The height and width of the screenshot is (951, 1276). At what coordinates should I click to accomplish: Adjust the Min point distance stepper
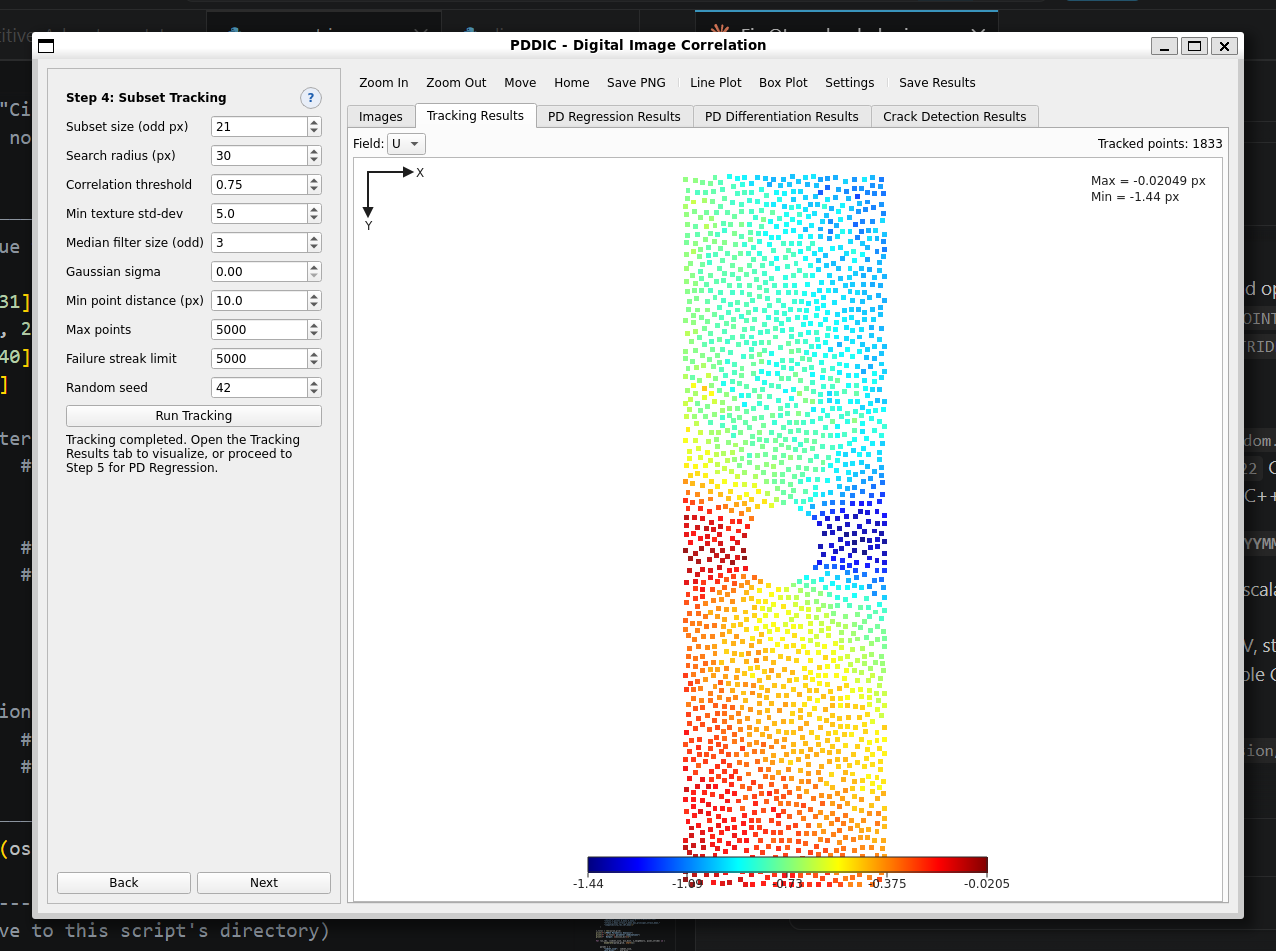pyautogui.click(x=314, y=301)
